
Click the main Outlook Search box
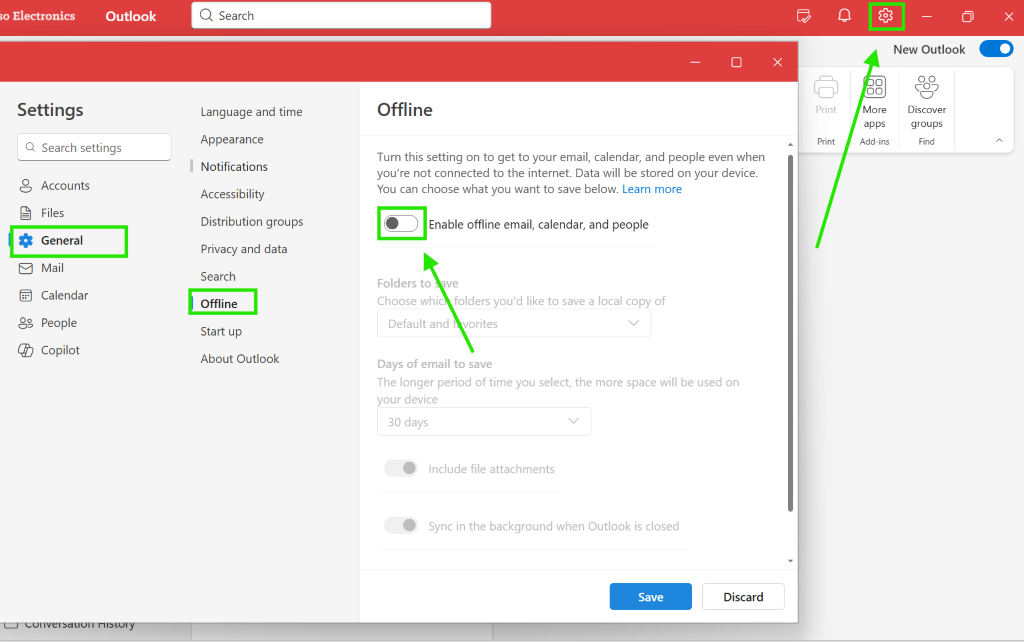point(341,15)
